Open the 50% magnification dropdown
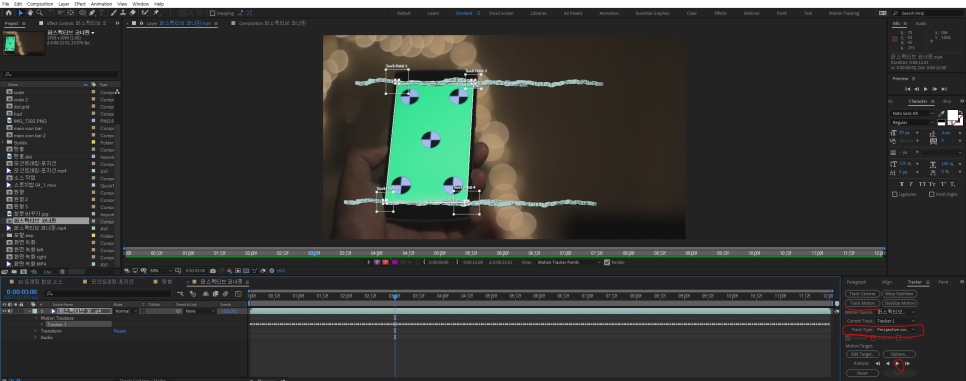This screenshot has width=966, height=381. point(160,271)
